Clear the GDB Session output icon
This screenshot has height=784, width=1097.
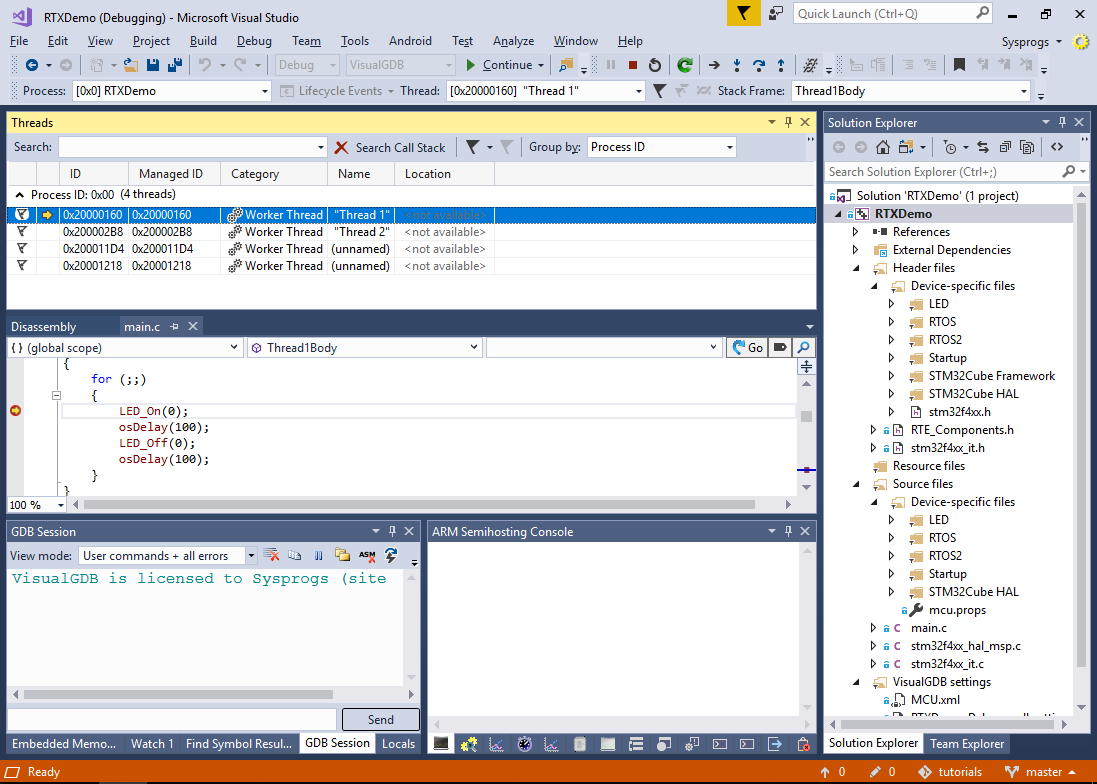[x=271, y=555]
